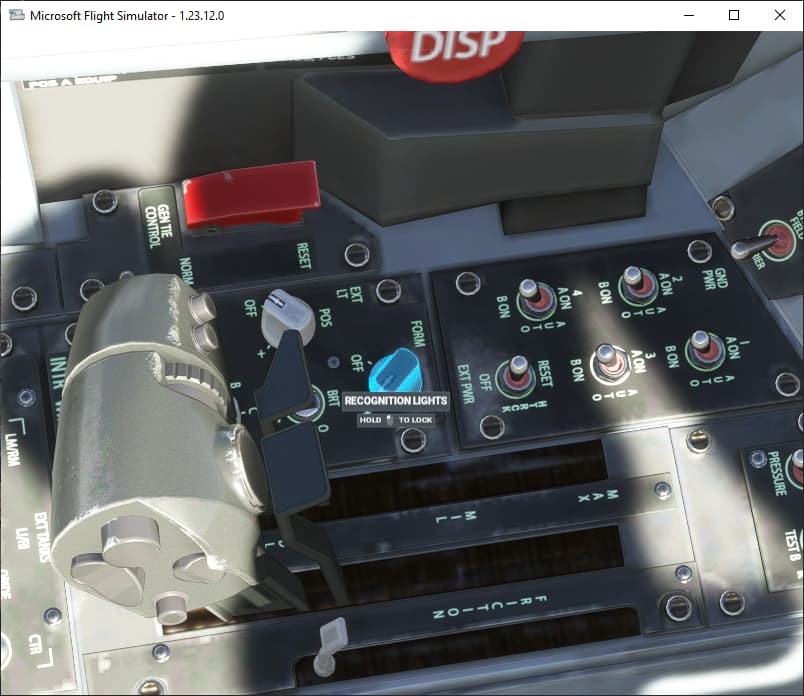Screen dimensions: 804x696
Task: Minimize the Flight Simulator window
Action: [689, 15]
